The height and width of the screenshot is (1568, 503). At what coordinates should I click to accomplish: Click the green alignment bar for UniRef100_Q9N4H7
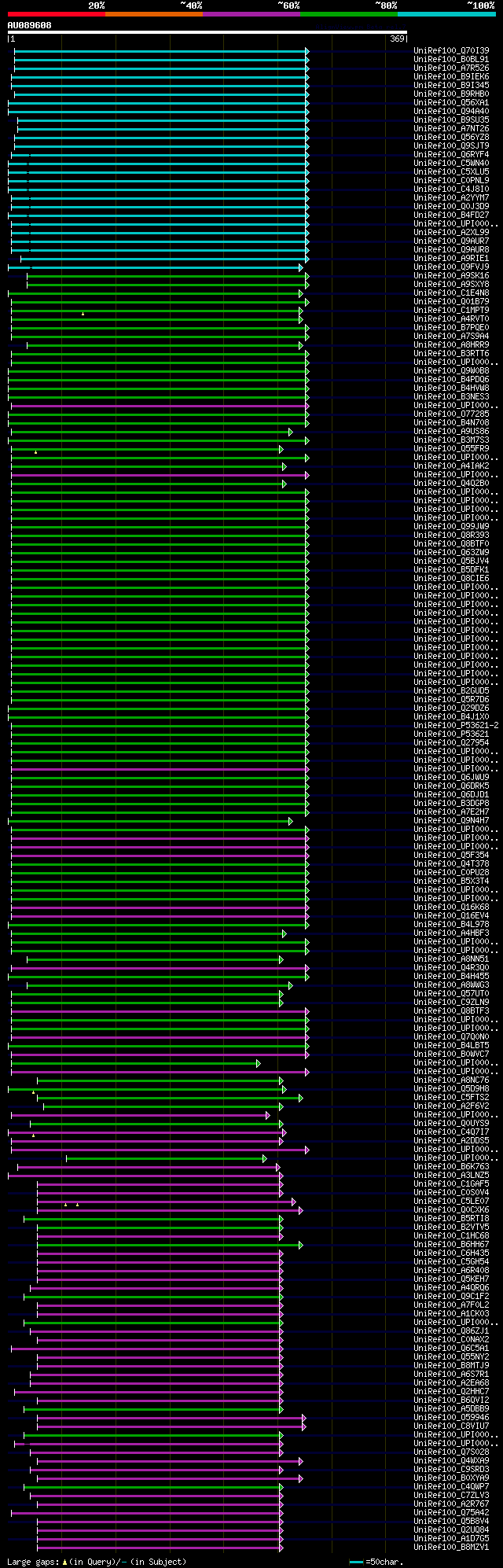[x=149, y=821]
